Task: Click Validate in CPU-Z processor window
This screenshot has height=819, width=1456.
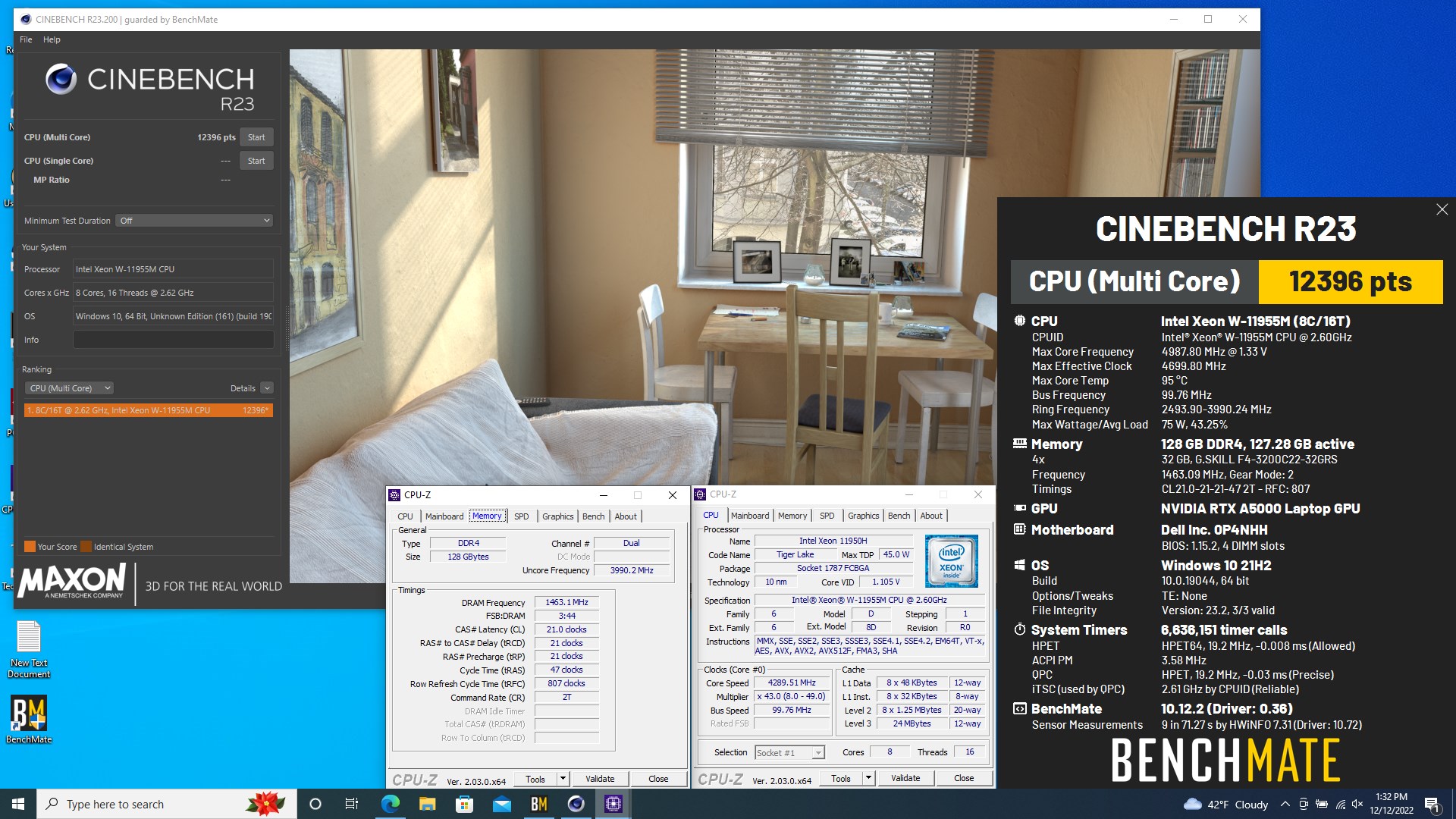Action: click(905, 778)
